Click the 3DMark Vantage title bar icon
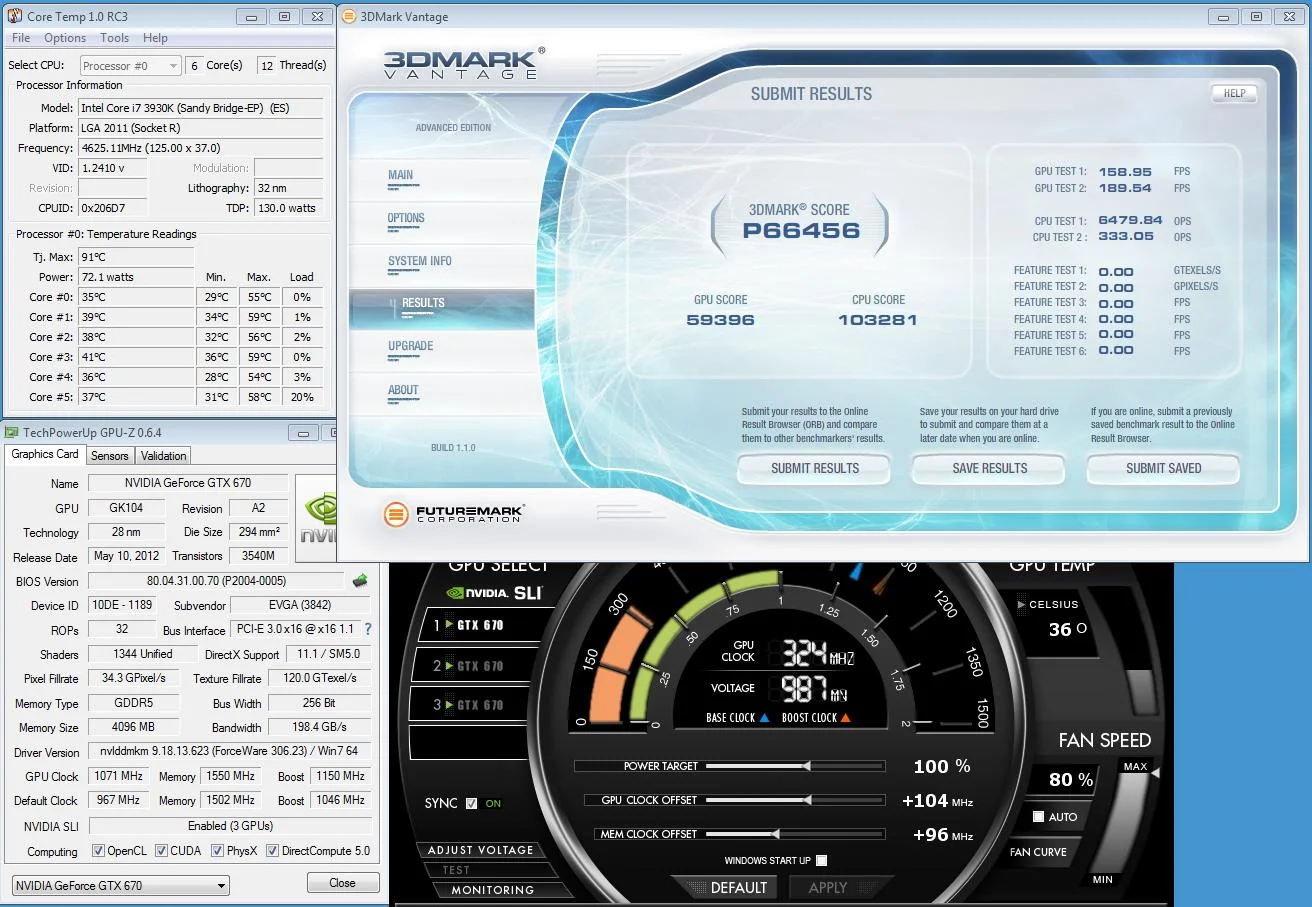This screenshot has height=907, width=1312. click(x=351, y=16)
